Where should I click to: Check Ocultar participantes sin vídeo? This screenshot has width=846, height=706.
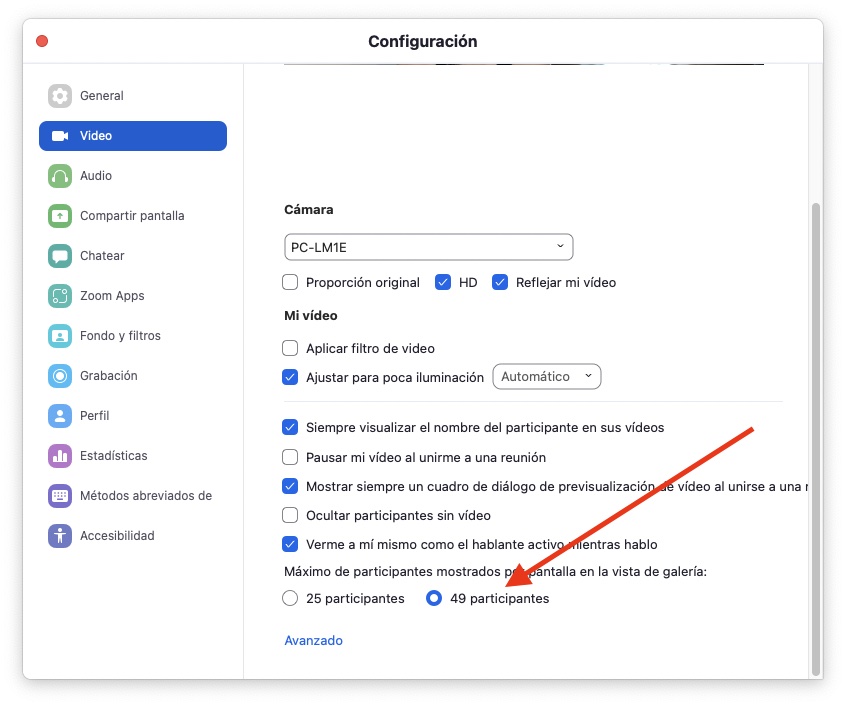tap(291, 516)
